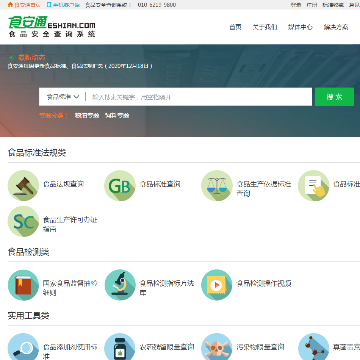The image size is (360, 360).
Task: Click the search keyword input field
Action: pos(199,97)
